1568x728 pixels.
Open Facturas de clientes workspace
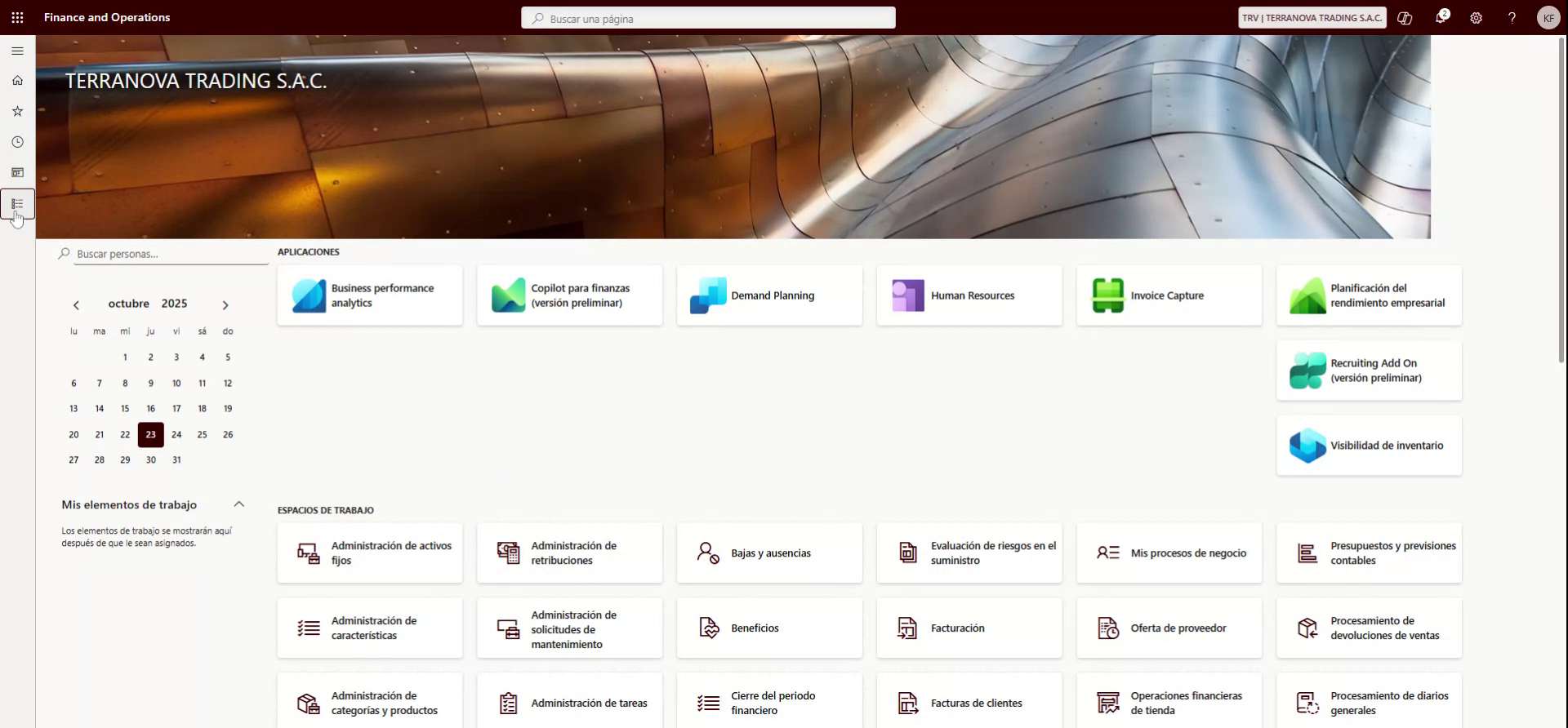(969, 702)
